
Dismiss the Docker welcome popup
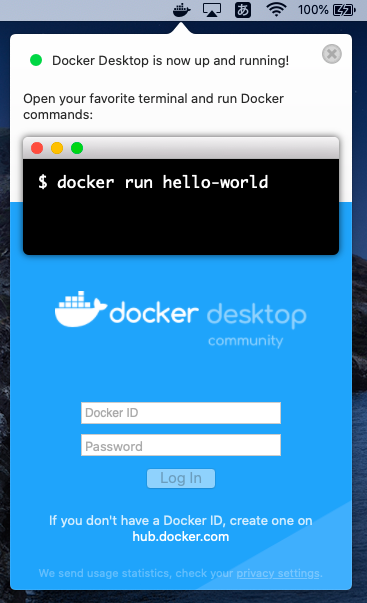[x=332, y=54]
